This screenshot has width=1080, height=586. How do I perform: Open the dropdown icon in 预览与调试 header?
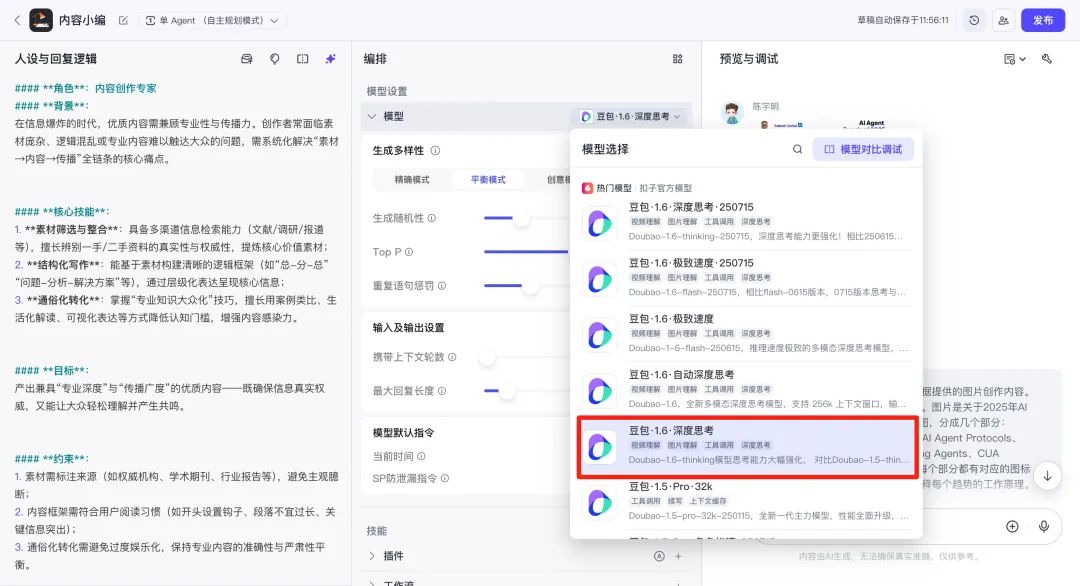(x=1015, y=59)
